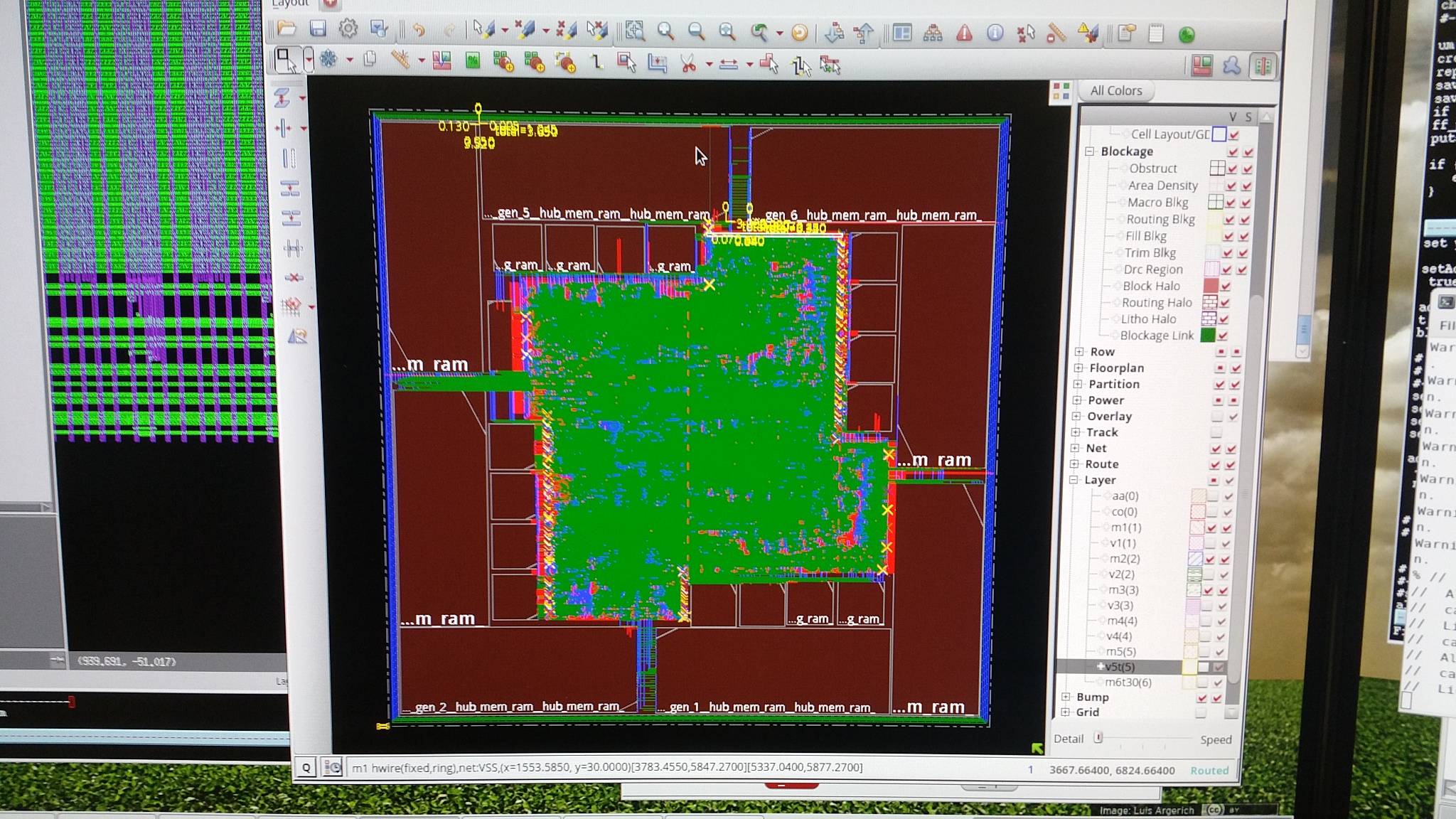The width and height of the screenshot is (1456, 819).
Task: Click the floorplan view icon at right
Action: 1202,66
